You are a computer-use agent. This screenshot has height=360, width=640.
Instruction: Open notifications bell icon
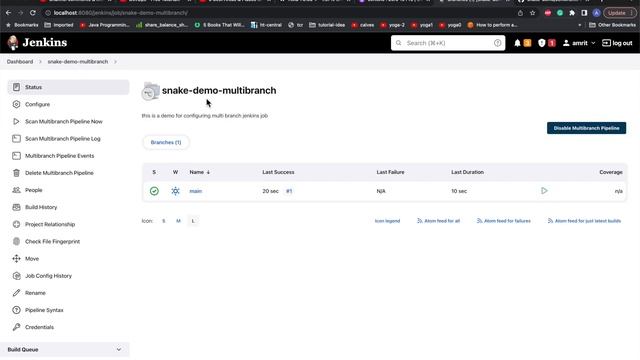pyautogui.click(x=517, y=43)
